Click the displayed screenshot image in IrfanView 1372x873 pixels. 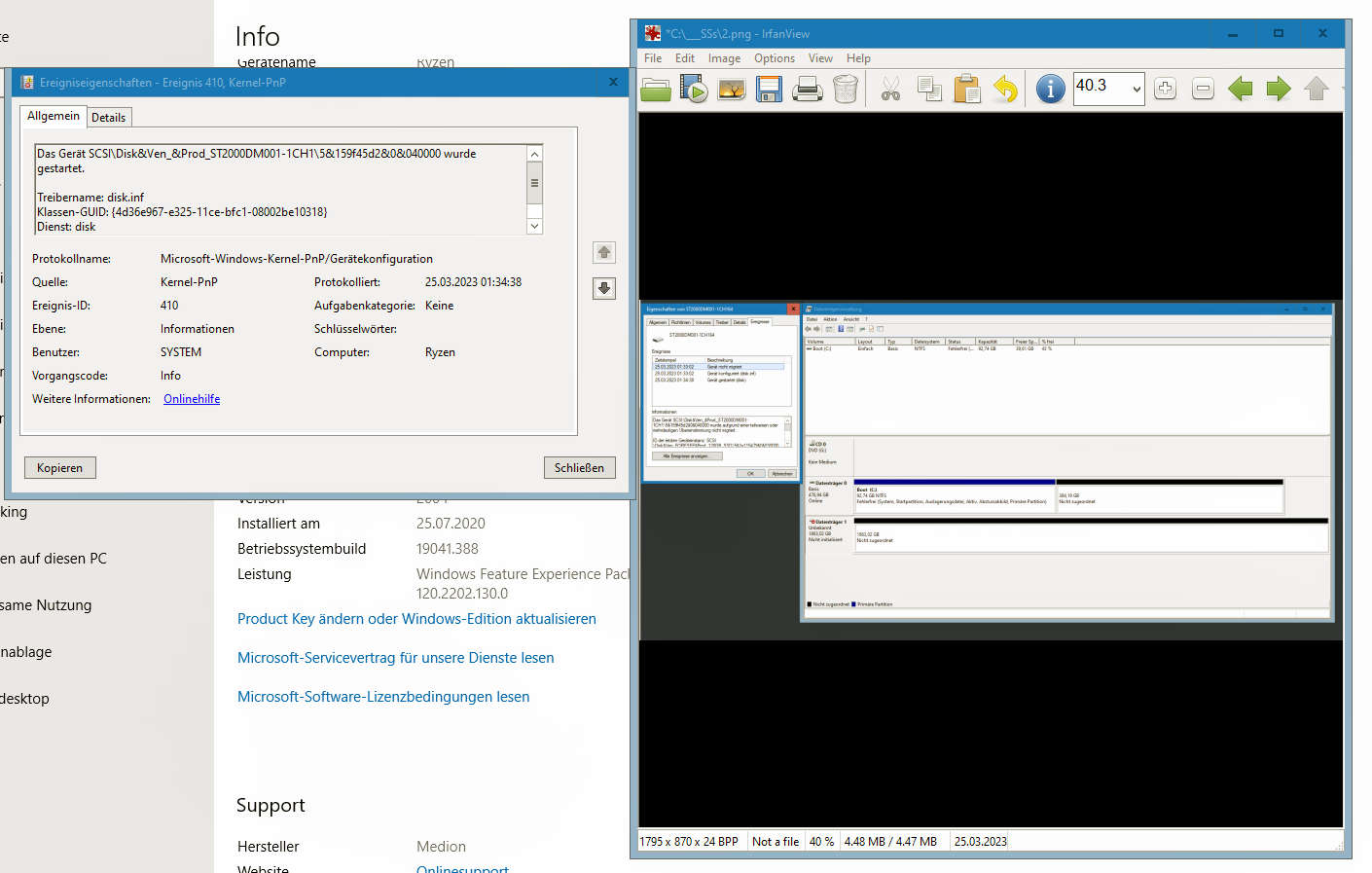(x=991, y=469)
